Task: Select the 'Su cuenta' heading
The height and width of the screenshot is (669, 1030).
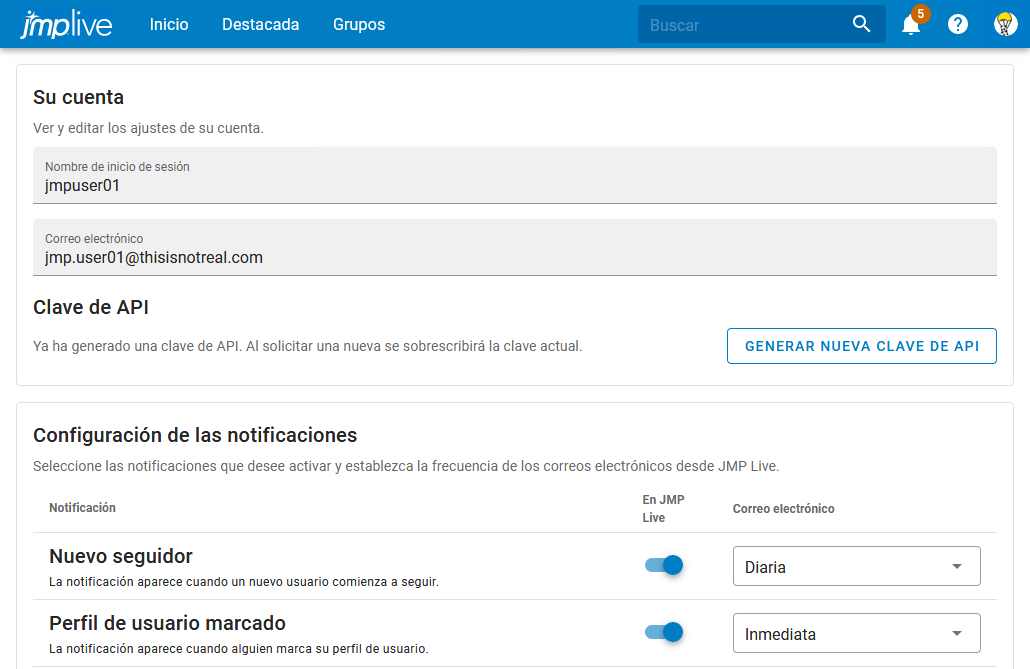Action: point(78,97)
